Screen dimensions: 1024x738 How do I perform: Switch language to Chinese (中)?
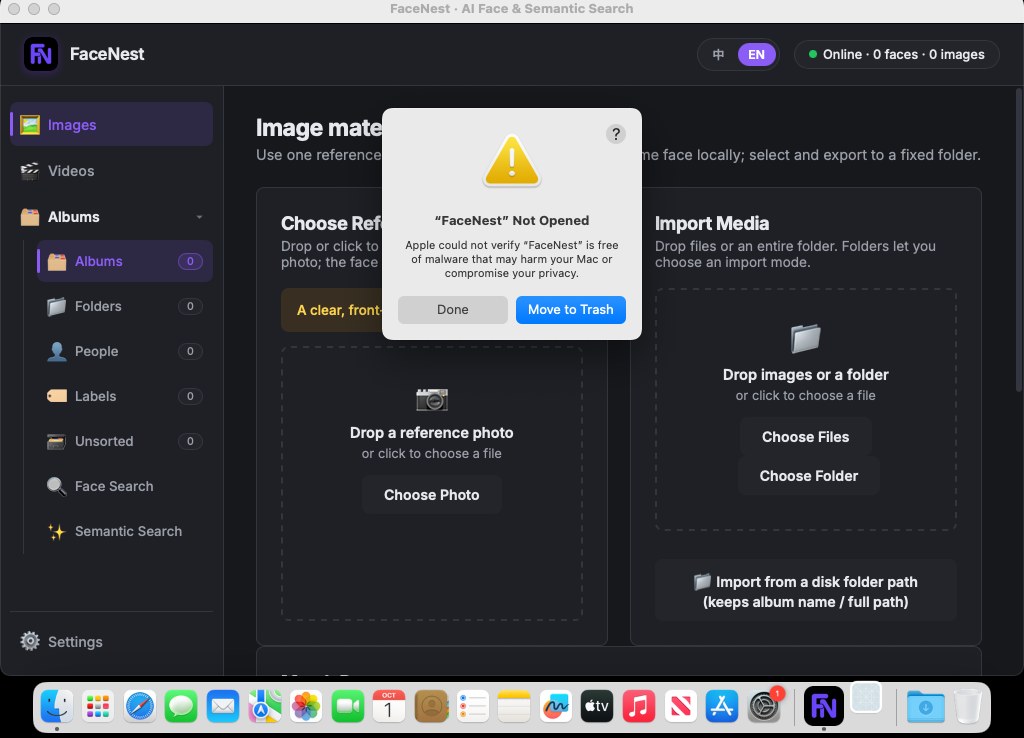tap(718, 54)
